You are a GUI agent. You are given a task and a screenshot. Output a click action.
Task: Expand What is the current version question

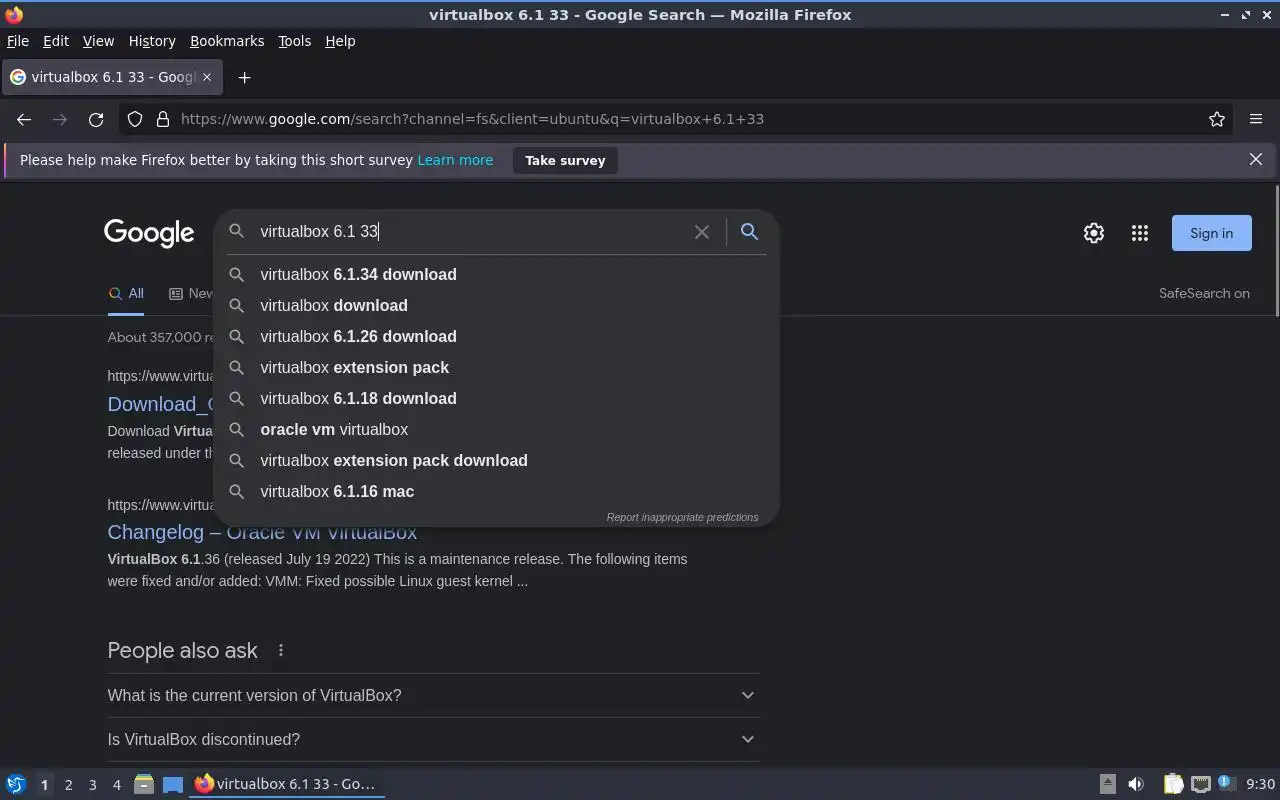[433, 695]
